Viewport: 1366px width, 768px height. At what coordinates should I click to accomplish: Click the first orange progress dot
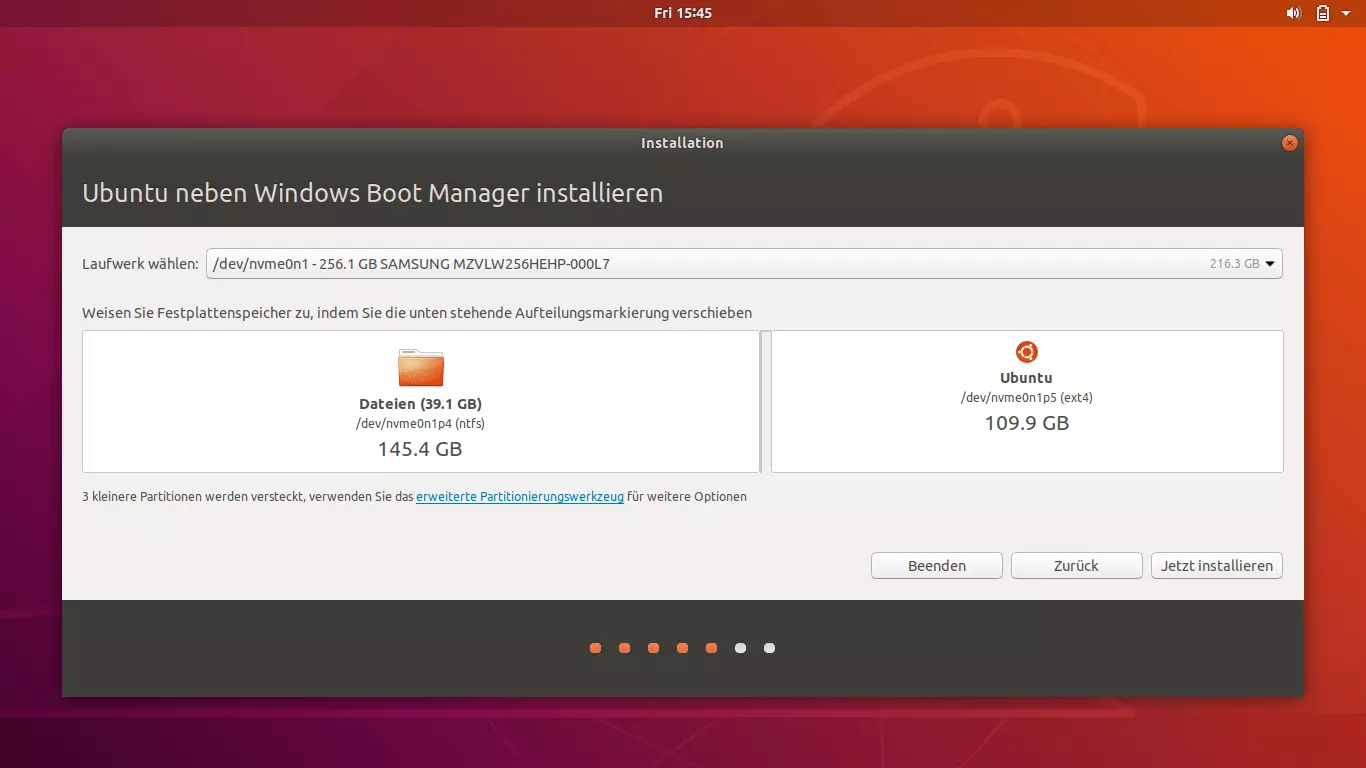pos(596,648)
